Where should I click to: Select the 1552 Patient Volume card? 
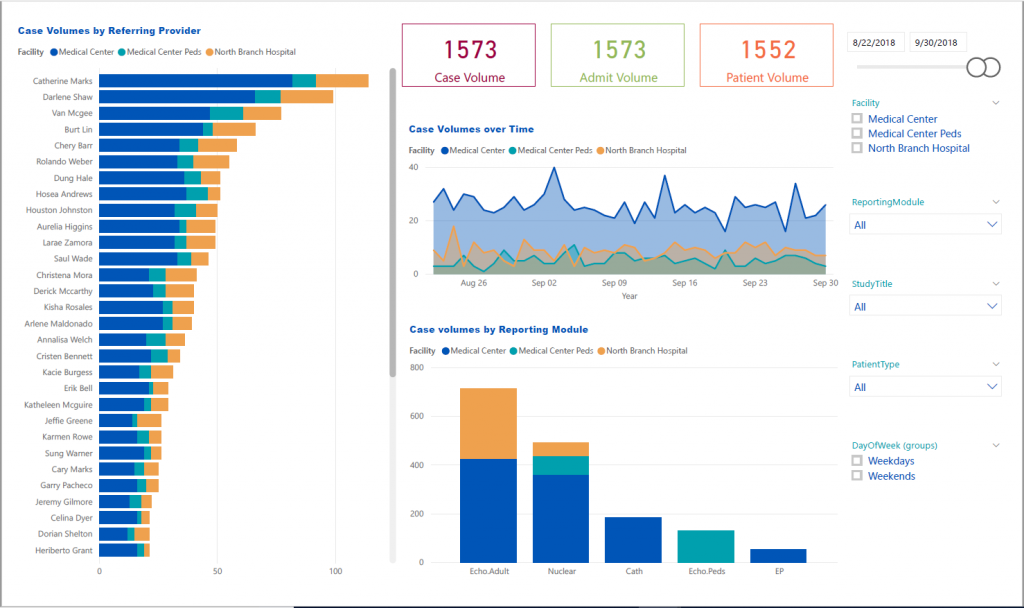click(x=766, y=55)
